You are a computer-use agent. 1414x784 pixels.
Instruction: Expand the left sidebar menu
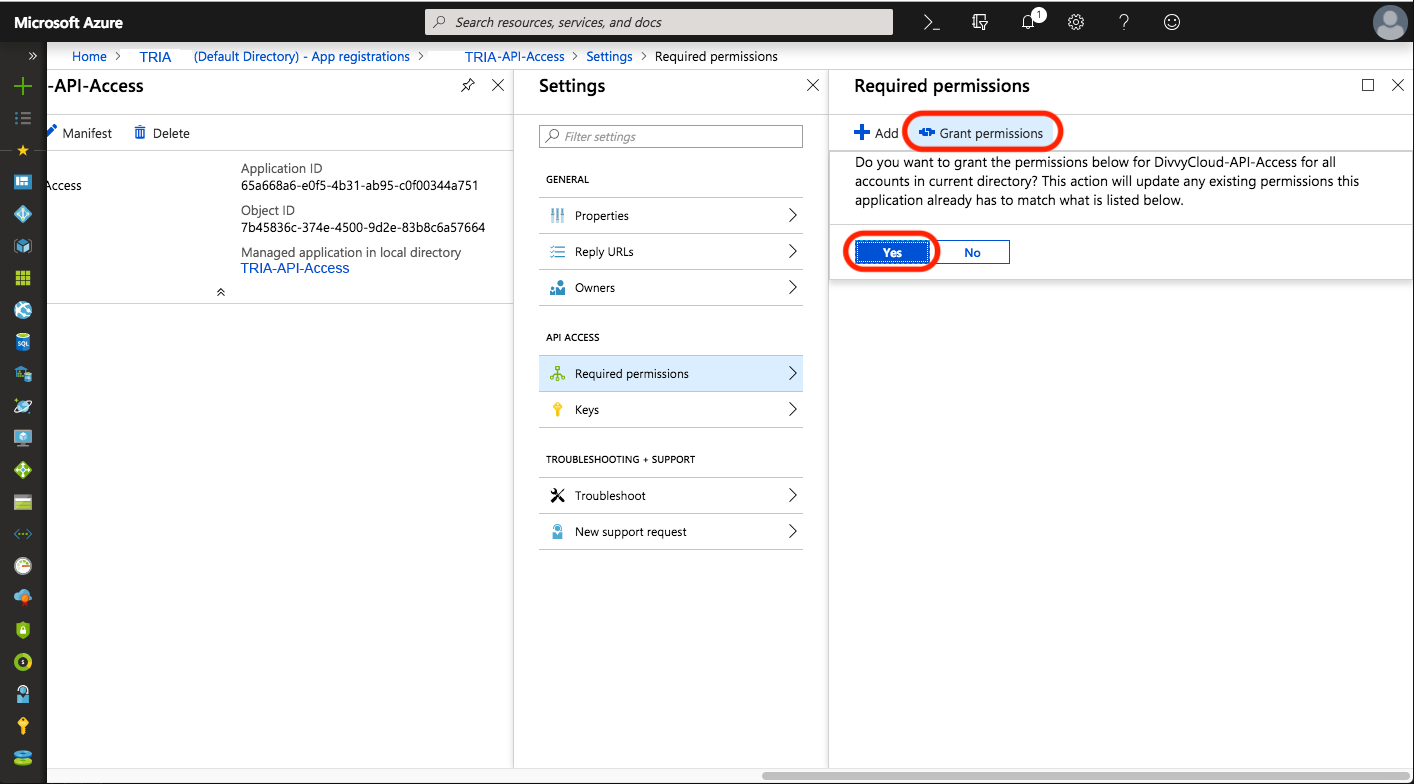pos(32,56)
